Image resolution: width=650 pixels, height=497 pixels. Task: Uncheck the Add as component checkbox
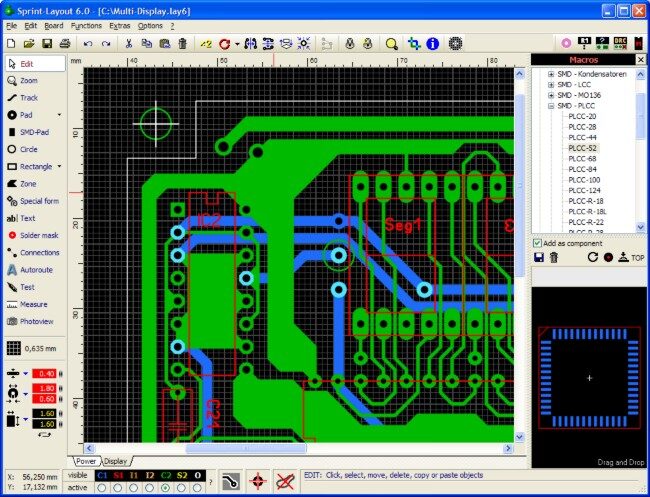(x=537, y=243)
